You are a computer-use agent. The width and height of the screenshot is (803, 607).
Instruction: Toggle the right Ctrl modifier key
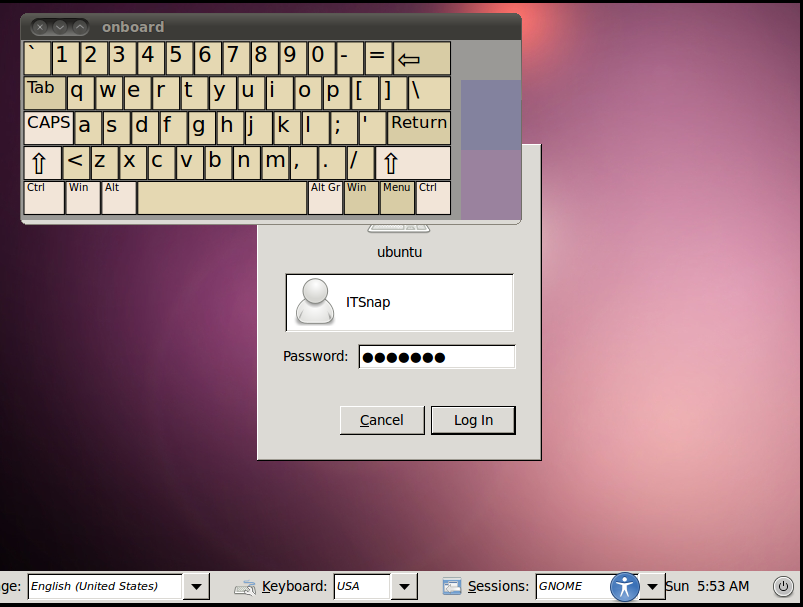click(433, 198)
